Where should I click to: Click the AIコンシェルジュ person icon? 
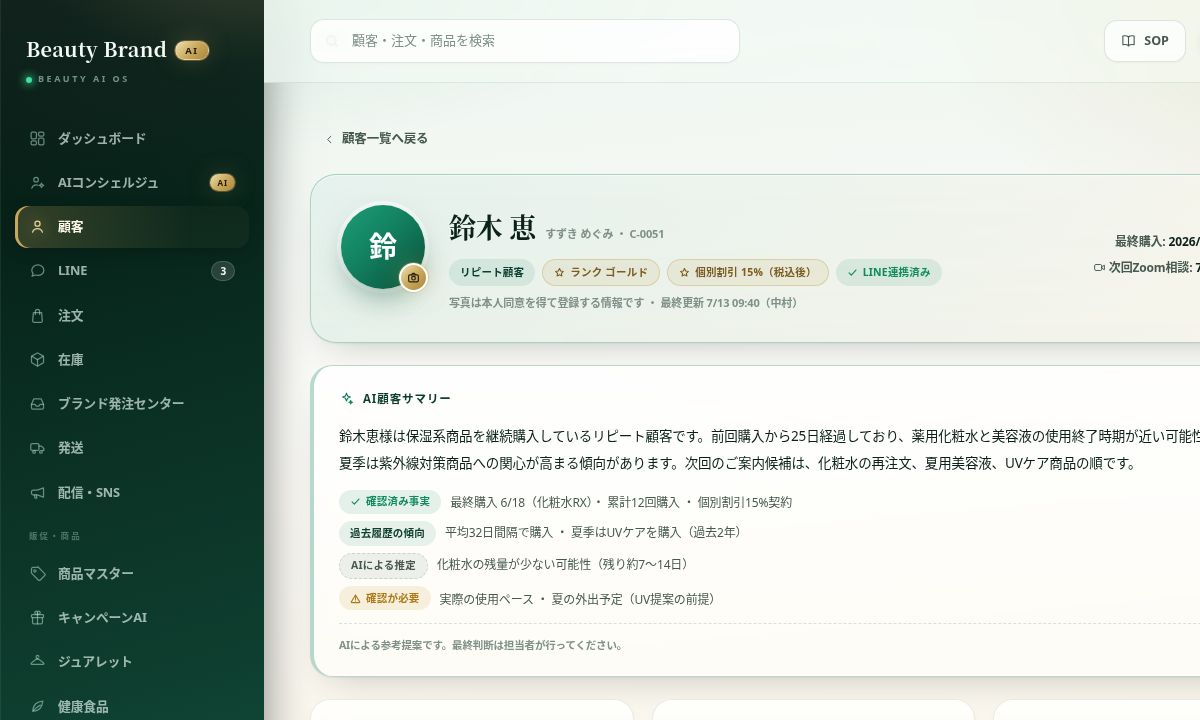38,183
